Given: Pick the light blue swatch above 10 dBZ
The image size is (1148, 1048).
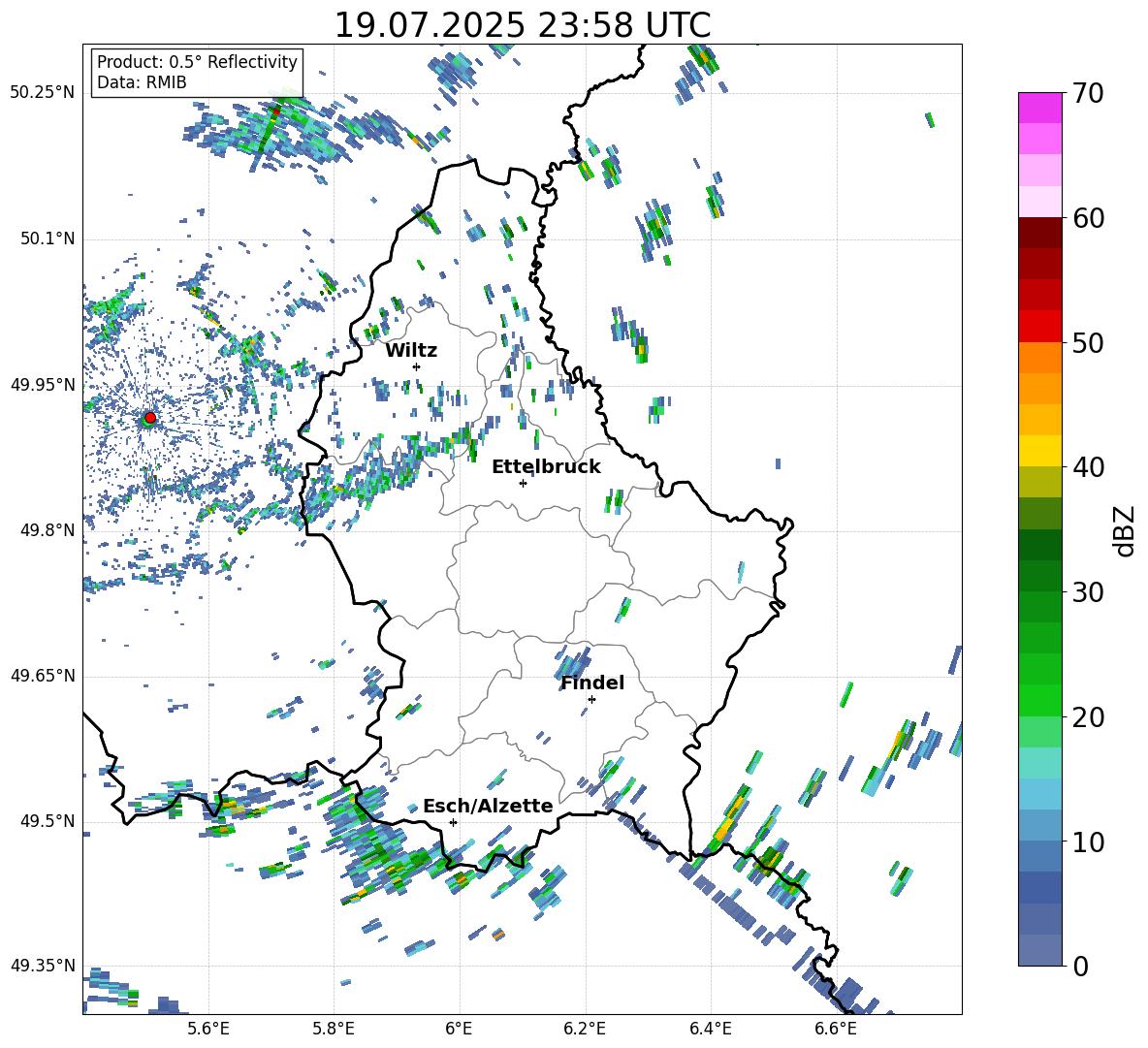Looking at the screenshot, I should coord(1039,826).
